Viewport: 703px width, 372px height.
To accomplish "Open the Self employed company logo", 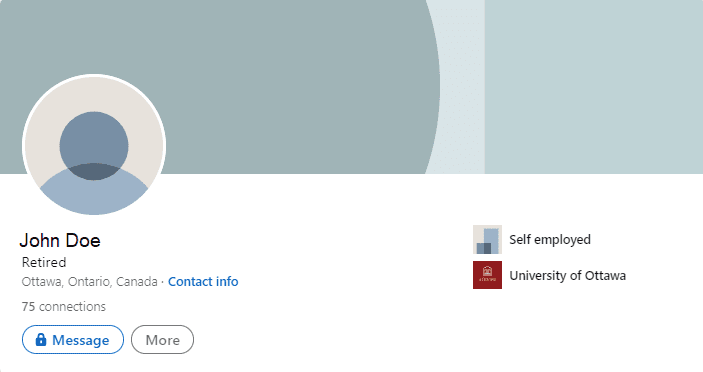I will 487,239.
